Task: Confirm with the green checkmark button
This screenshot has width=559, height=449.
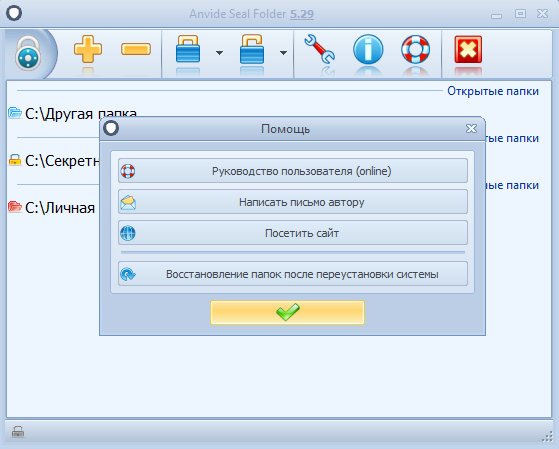Action: 287,312
